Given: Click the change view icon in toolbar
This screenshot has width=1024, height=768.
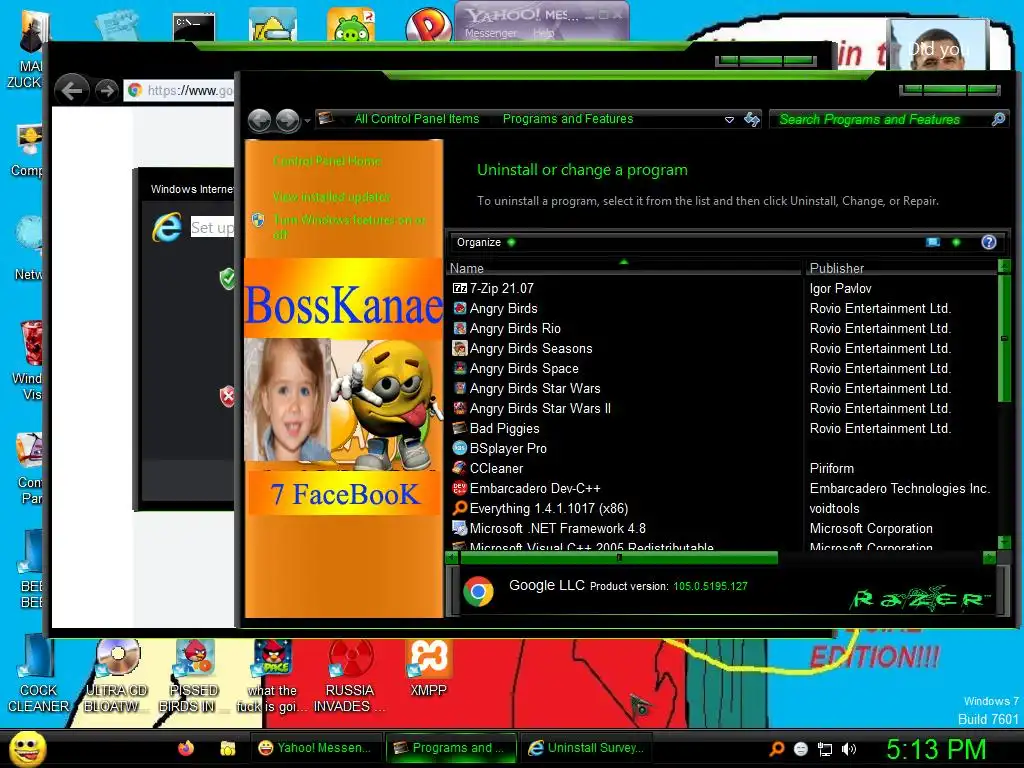Looking at the screenshot, I should pos(933,242).
